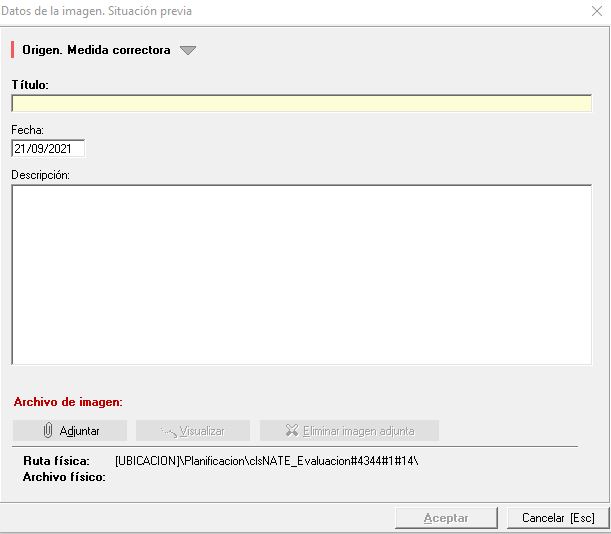Viewport: 611px width, 534px height.
Task: Click the red marker bar beside Origen
Action: pyautogui.click(x=13, y=50)
